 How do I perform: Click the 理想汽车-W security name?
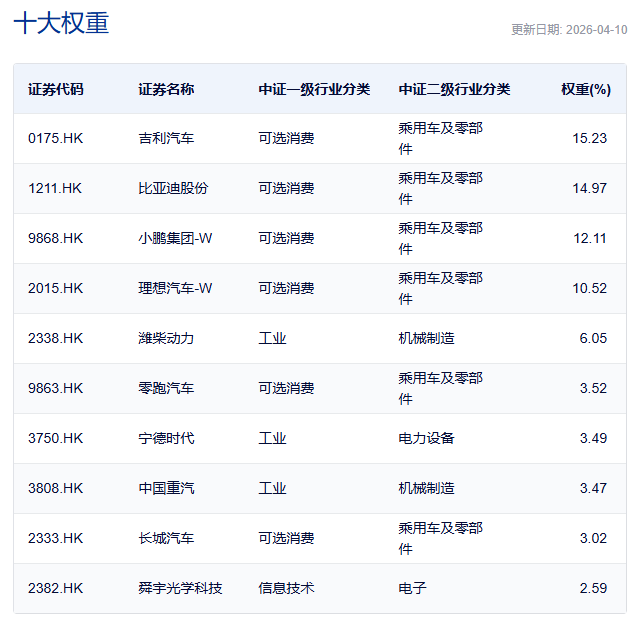tap(175, 288)
